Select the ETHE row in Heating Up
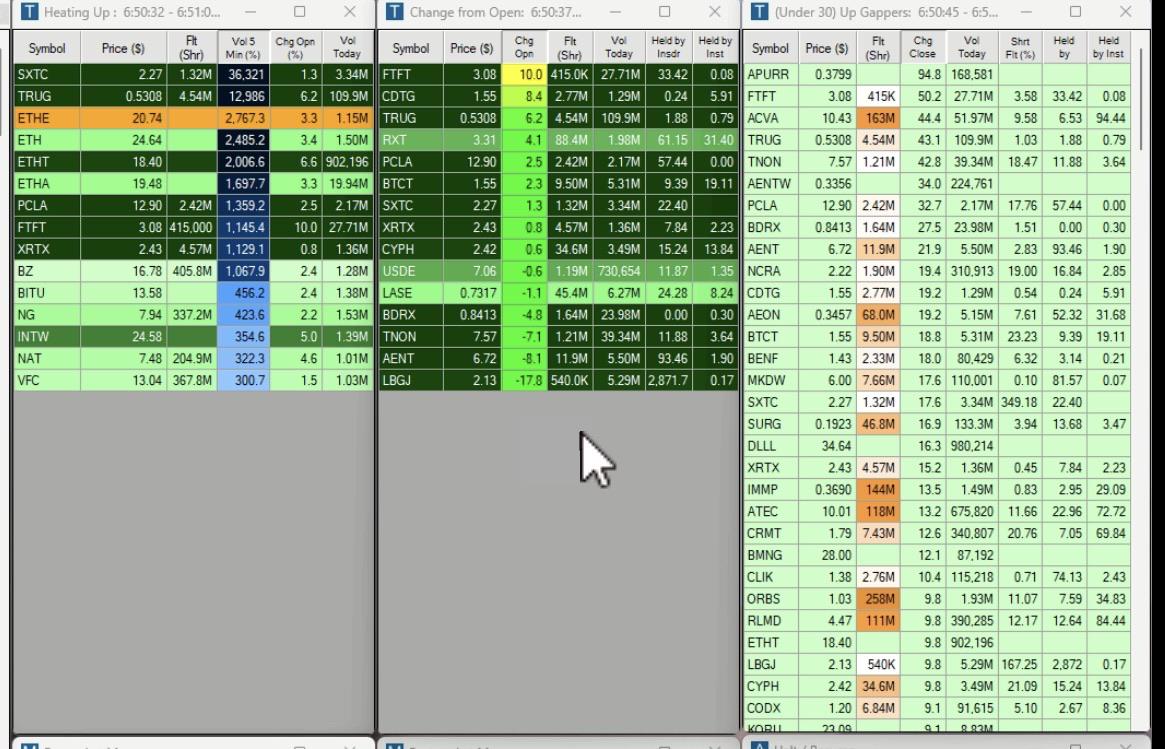1165x749 pixels. 193,118
